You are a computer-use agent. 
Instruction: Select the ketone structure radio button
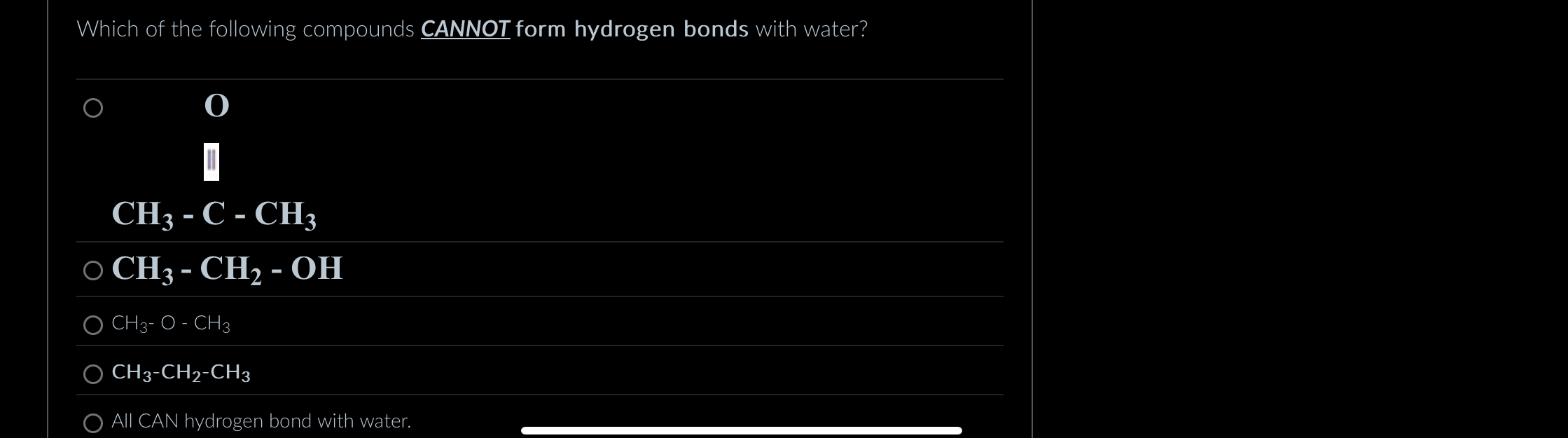tap(93, 107)
